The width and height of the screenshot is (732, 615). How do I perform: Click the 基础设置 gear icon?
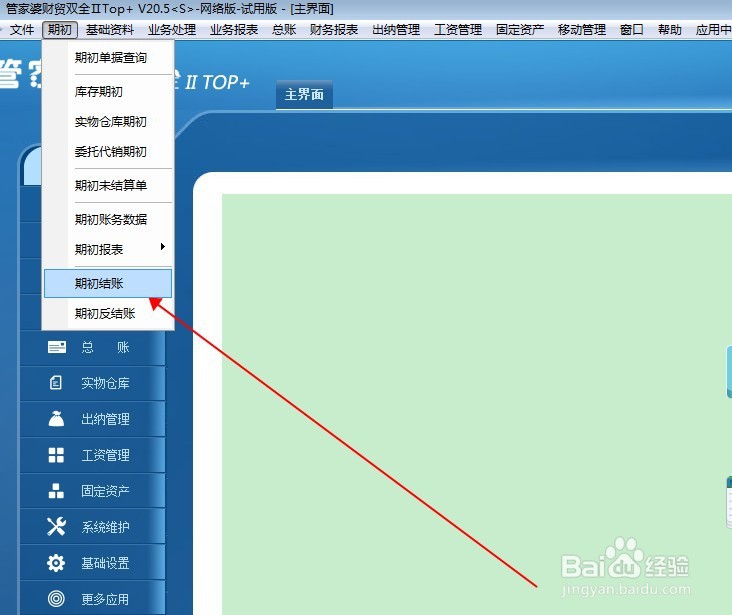click(56, 563)
